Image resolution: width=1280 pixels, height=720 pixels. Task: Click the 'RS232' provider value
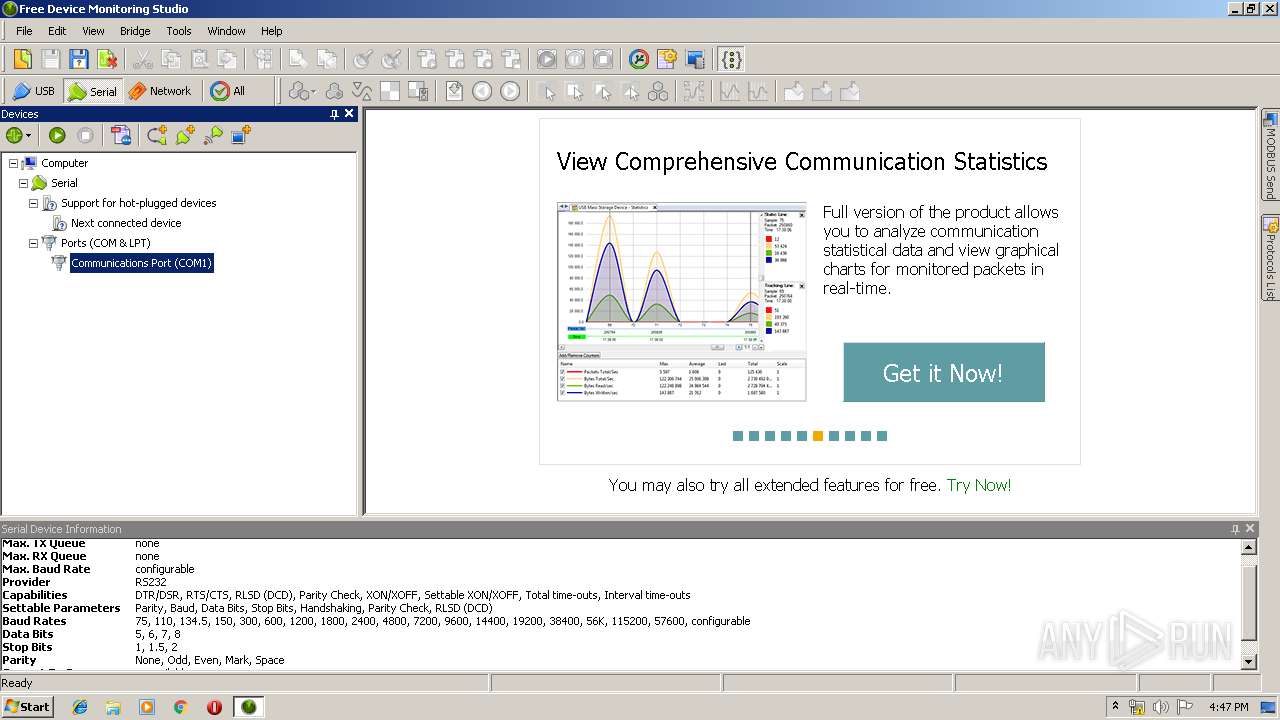[x=151, y=582]
